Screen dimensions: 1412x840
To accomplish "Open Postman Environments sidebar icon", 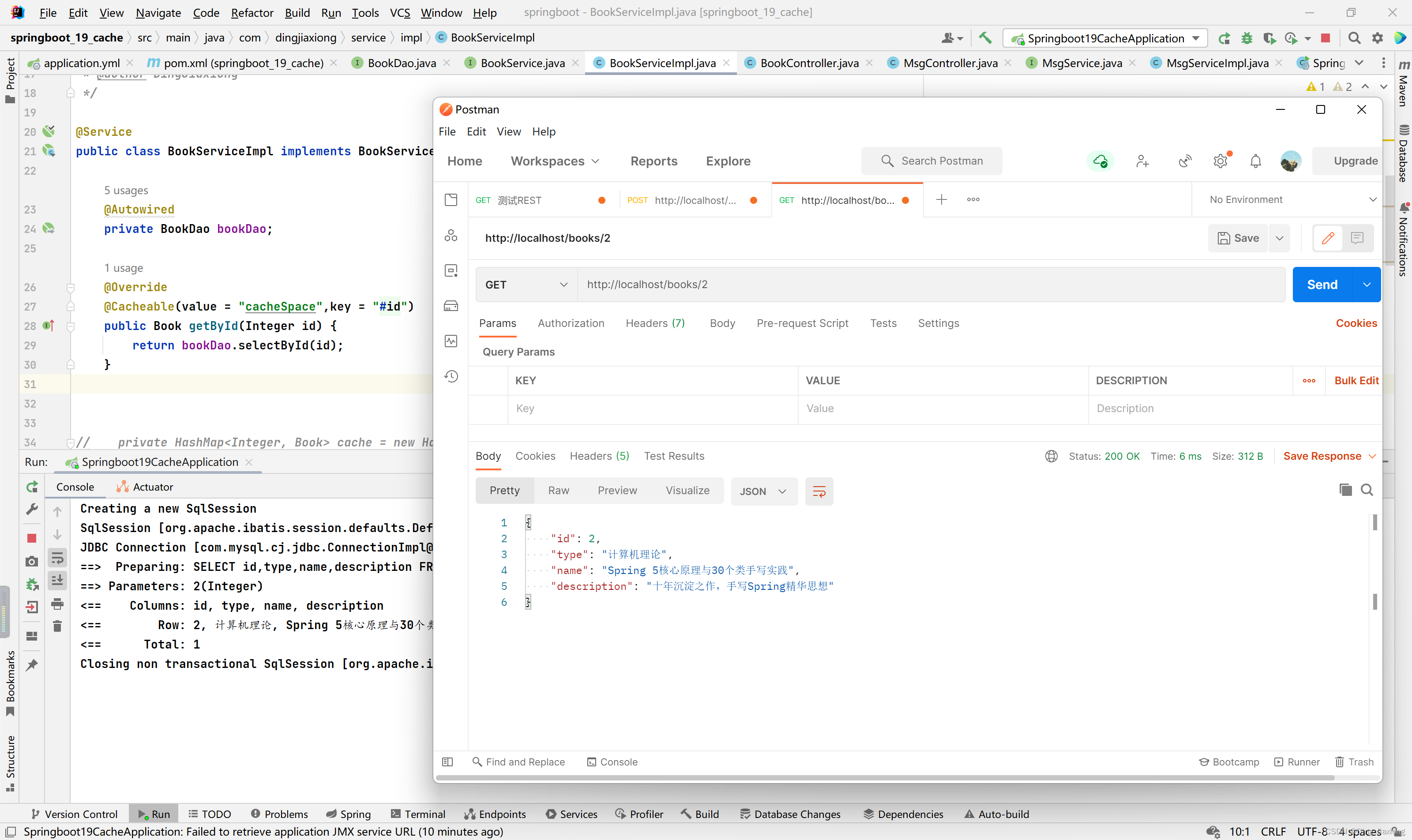I will (451, 270).
